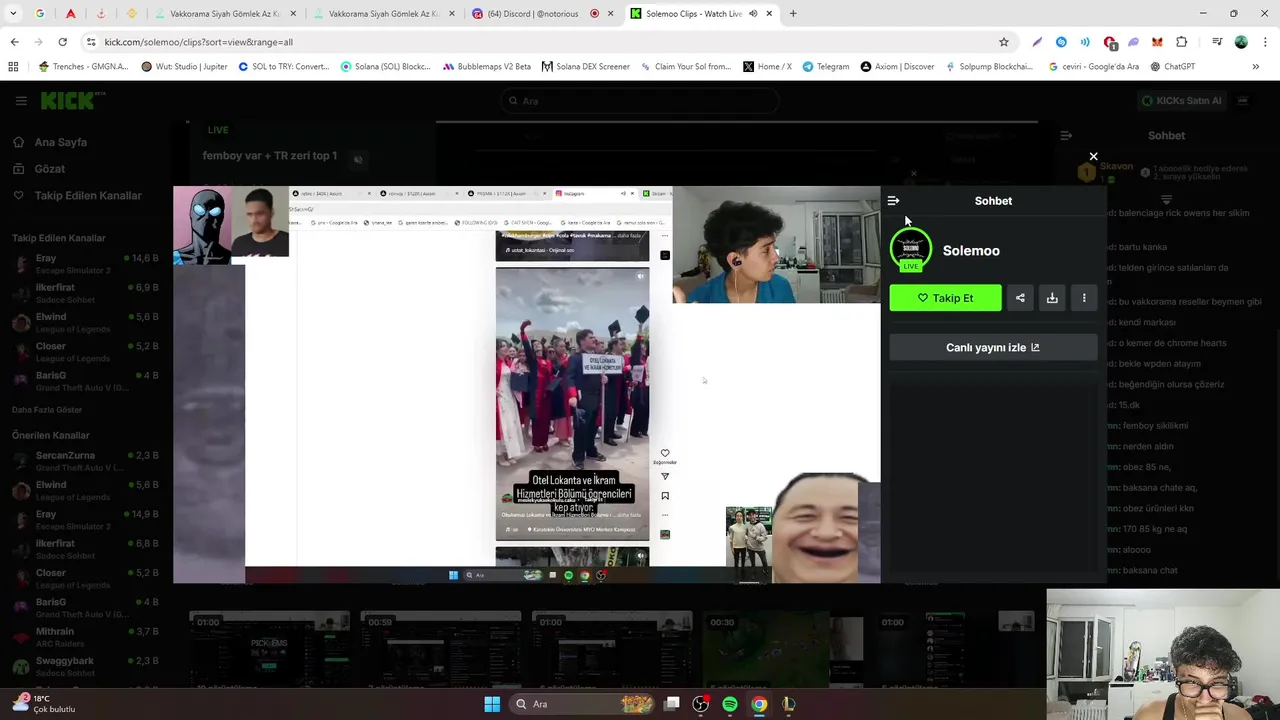Viewport: 1280px width, 720px height.
Task: Open the purple Phantom ghost extension
Action: coord(1133,42)
